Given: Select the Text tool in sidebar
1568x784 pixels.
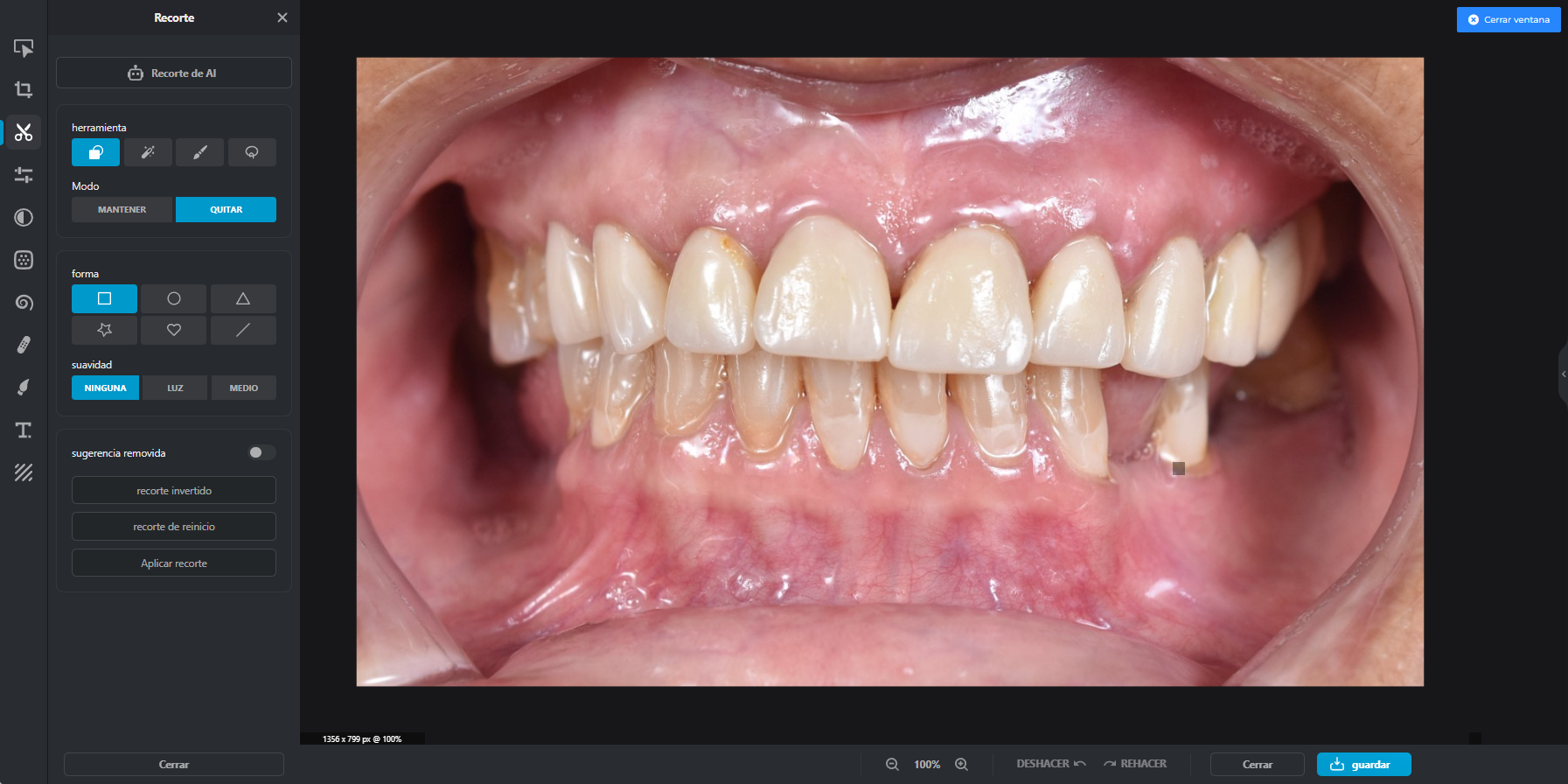Looking at the screenshot, I should [24, 430].
